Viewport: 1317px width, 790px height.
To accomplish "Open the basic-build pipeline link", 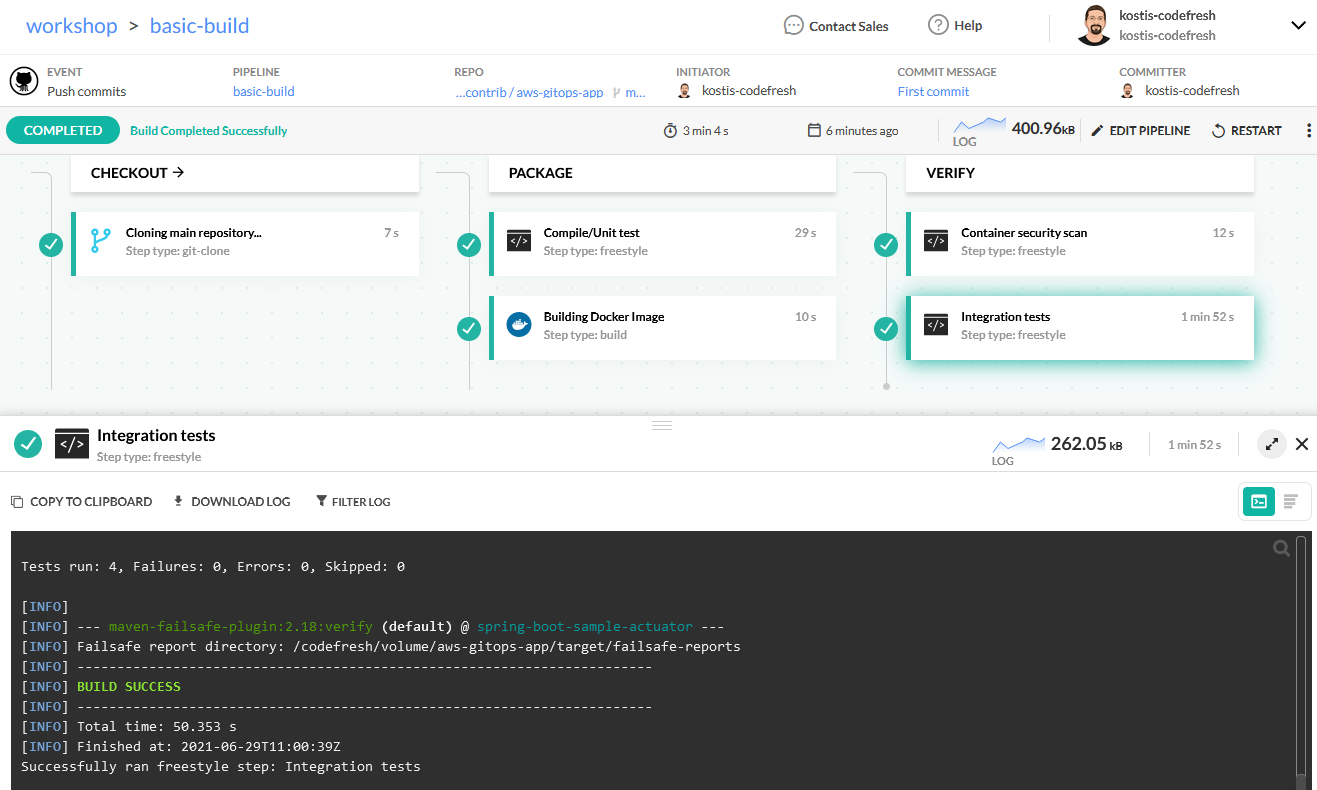I will click(264, 91).
